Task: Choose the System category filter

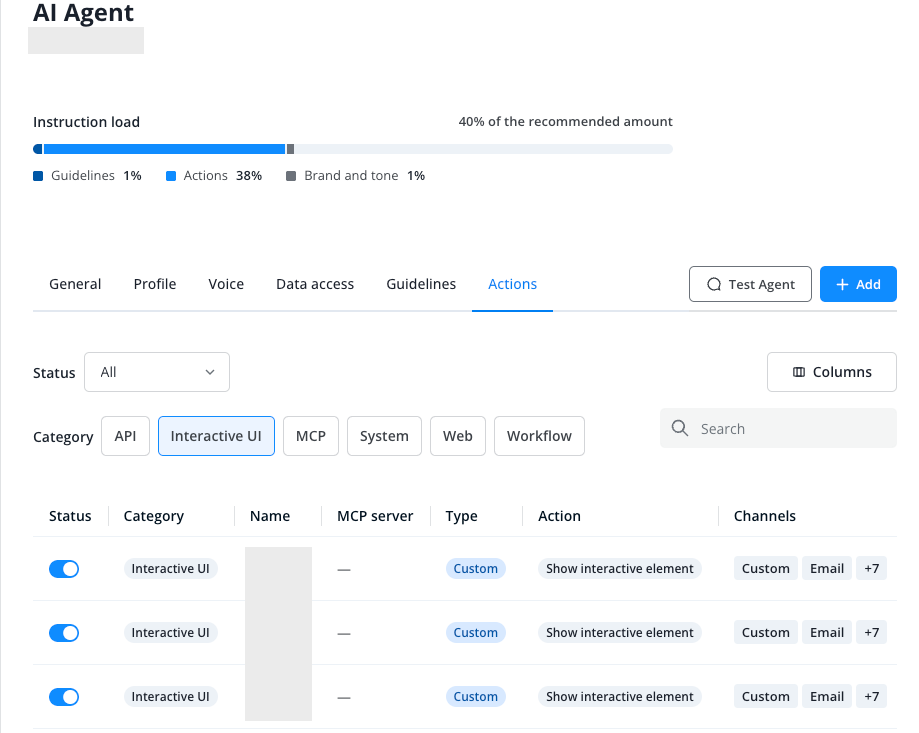Action: [384, 436]
